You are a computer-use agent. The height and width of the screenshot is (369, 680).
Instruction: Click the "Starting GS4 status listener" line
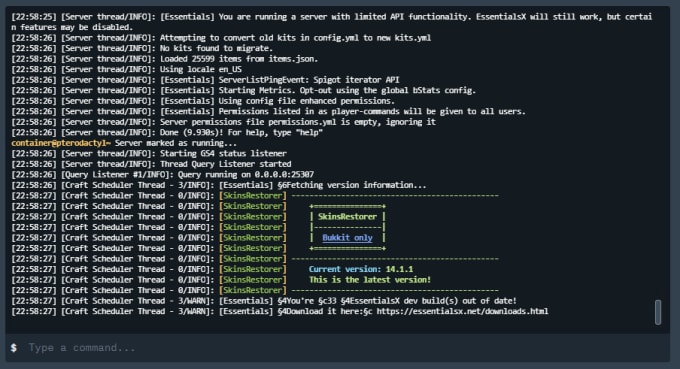click(x=149, y=153)
